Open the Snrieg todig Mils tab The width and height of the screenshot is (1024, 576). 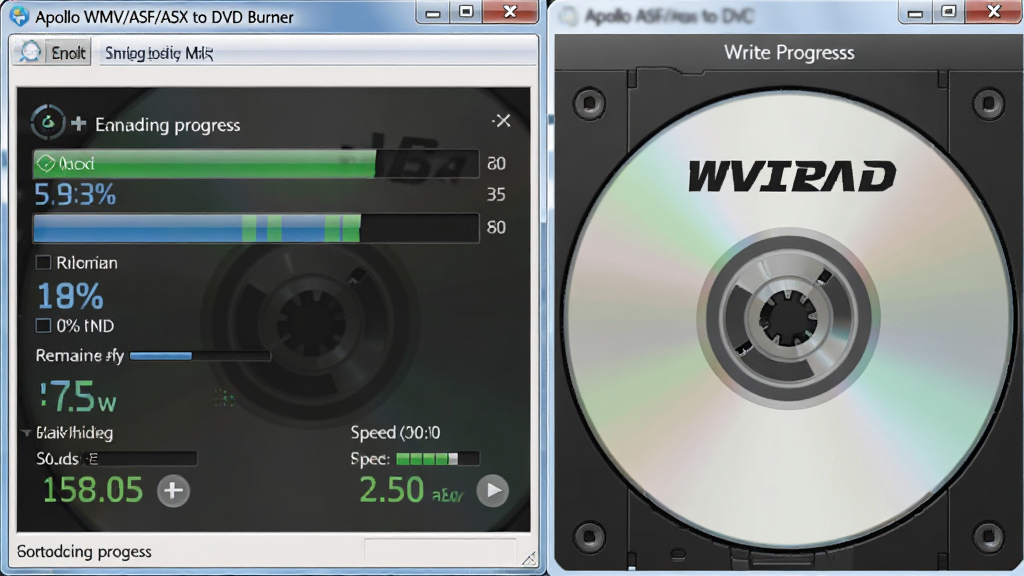click(x=159, y=53)
